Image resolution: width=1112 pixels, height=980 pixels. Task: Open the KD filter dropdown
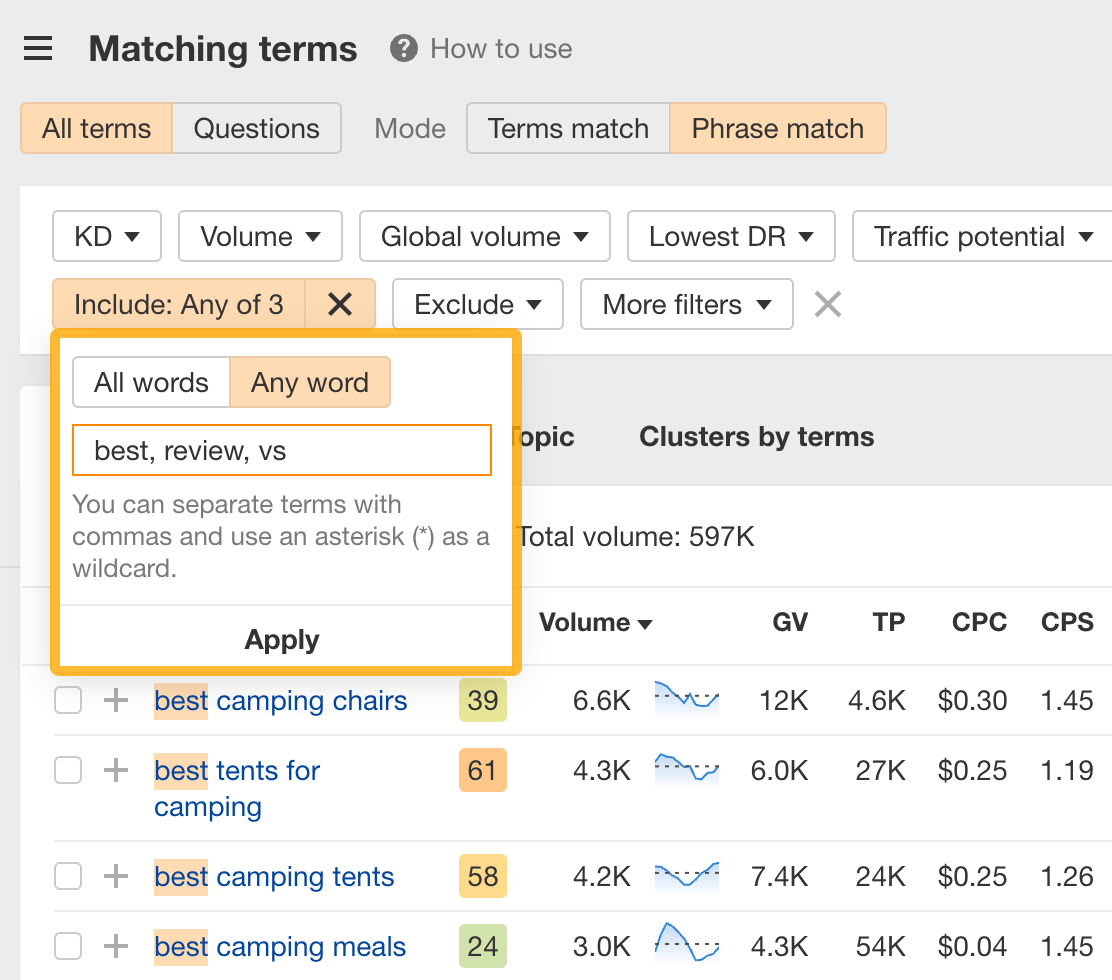pyautogui.click(x=106, y=236)
